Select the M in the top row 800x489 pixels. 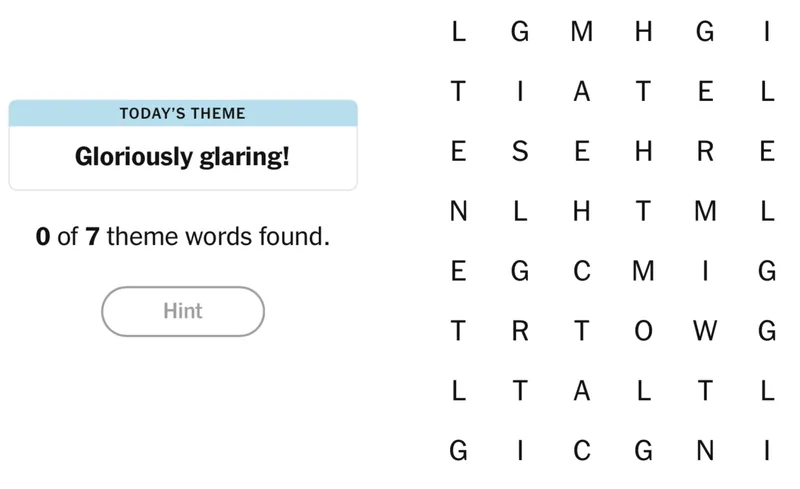point(581,32)
